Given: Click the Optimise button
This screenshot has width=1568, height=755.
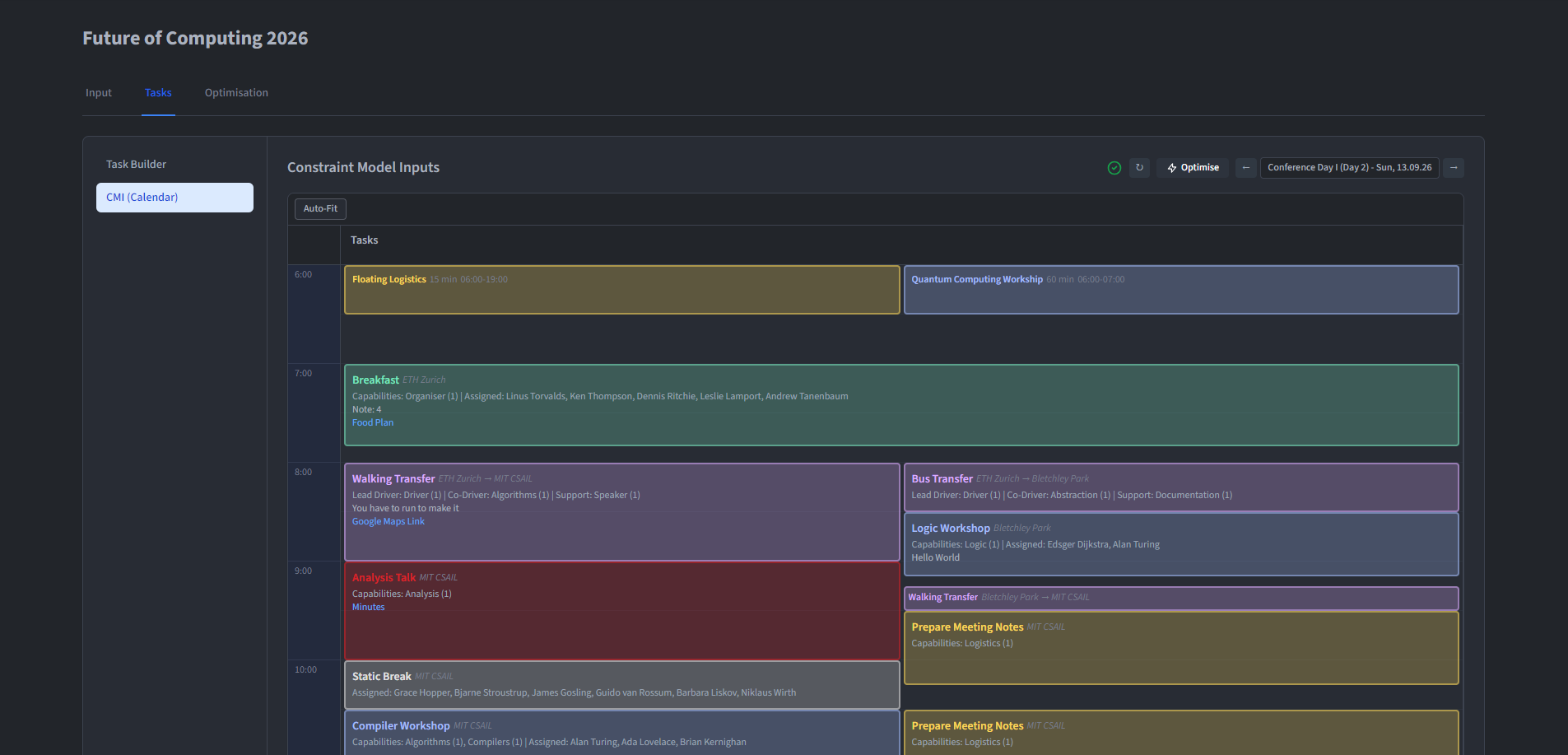Looking at the screenshot, I should pyautogui.click(x=1193, y=168).
